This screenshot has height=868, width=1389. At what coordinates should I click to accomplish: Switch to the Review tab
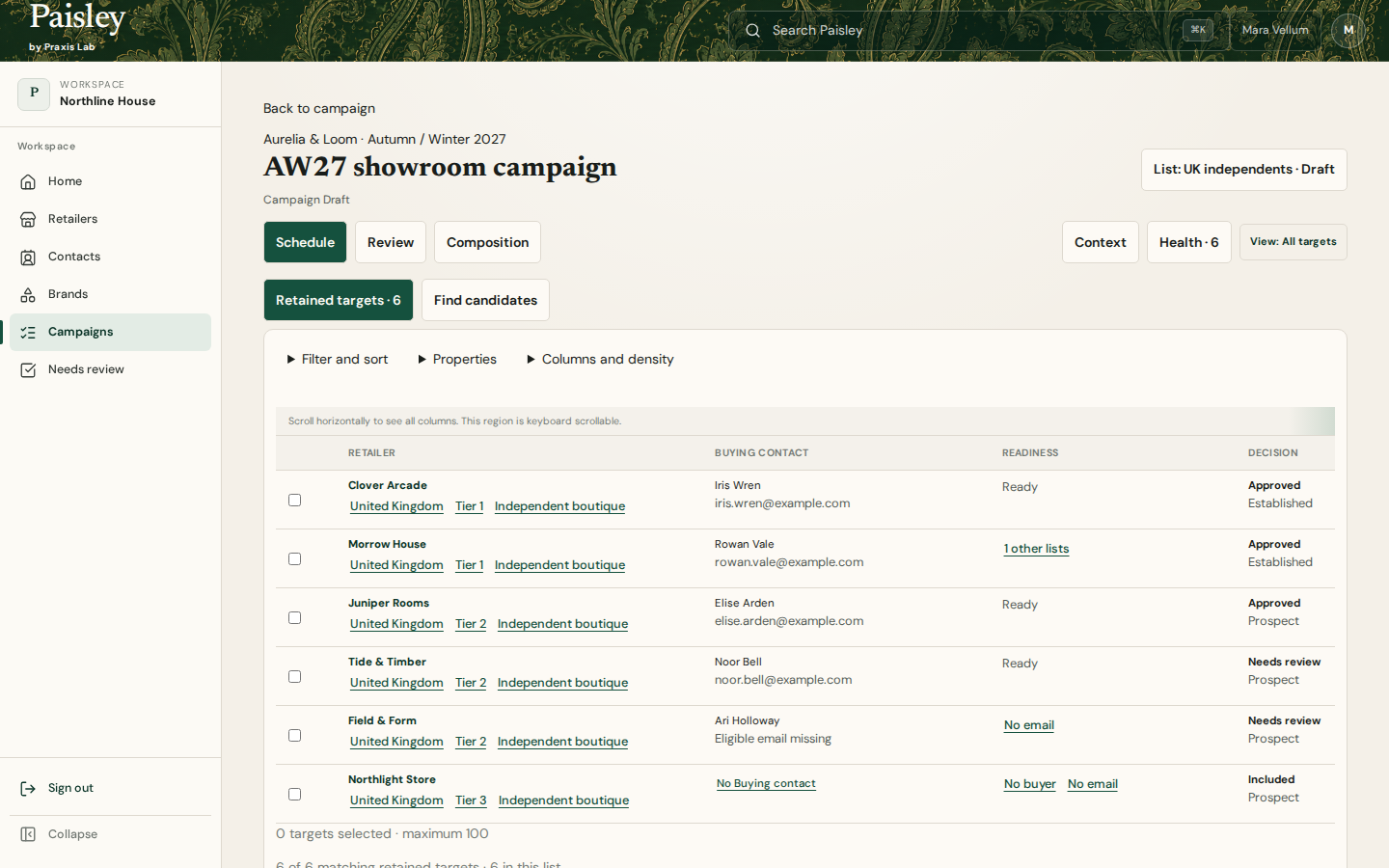coord(391,242)
